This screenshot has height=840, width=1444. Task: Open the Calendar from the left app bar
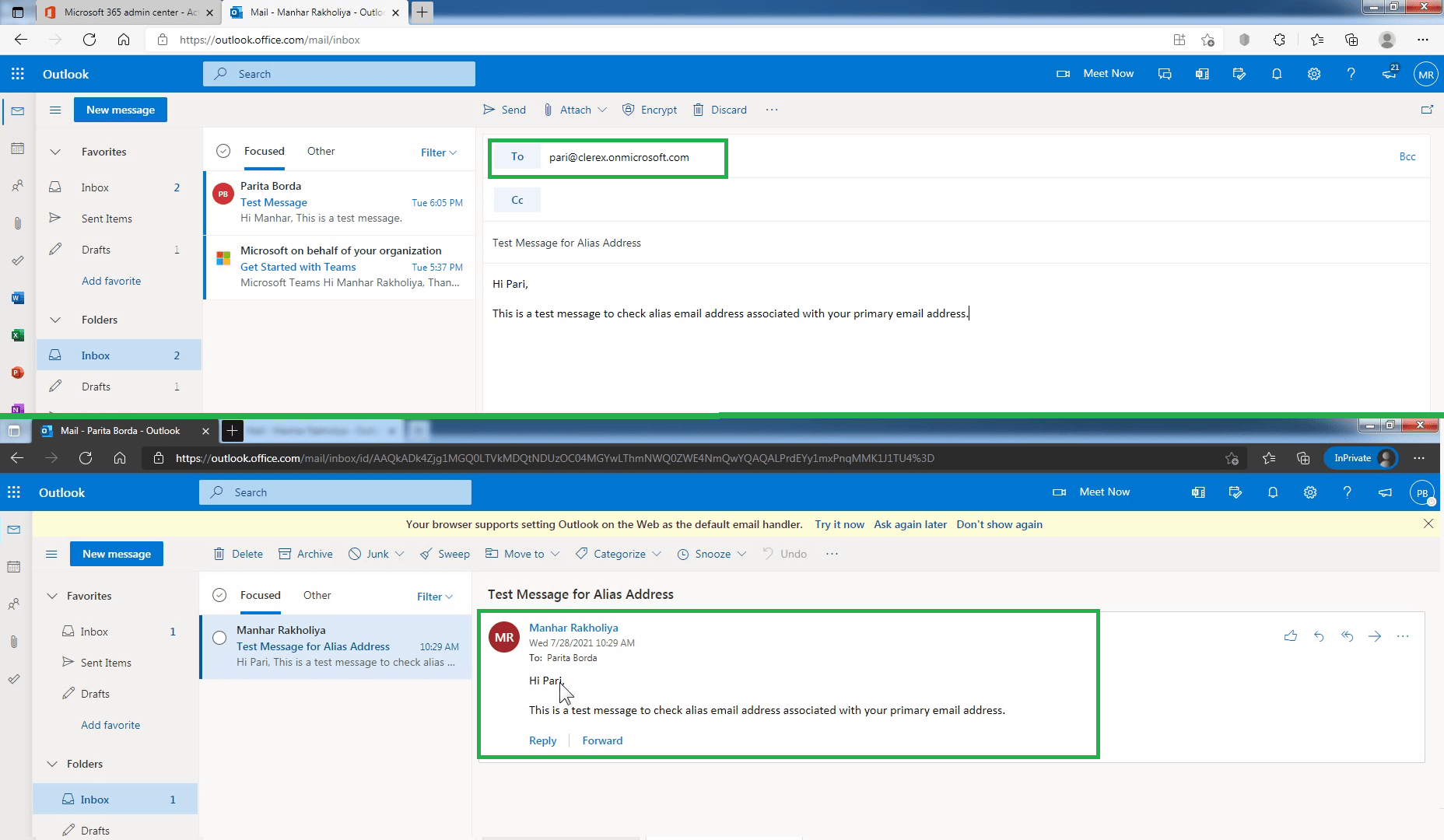[x=17, y=148]
